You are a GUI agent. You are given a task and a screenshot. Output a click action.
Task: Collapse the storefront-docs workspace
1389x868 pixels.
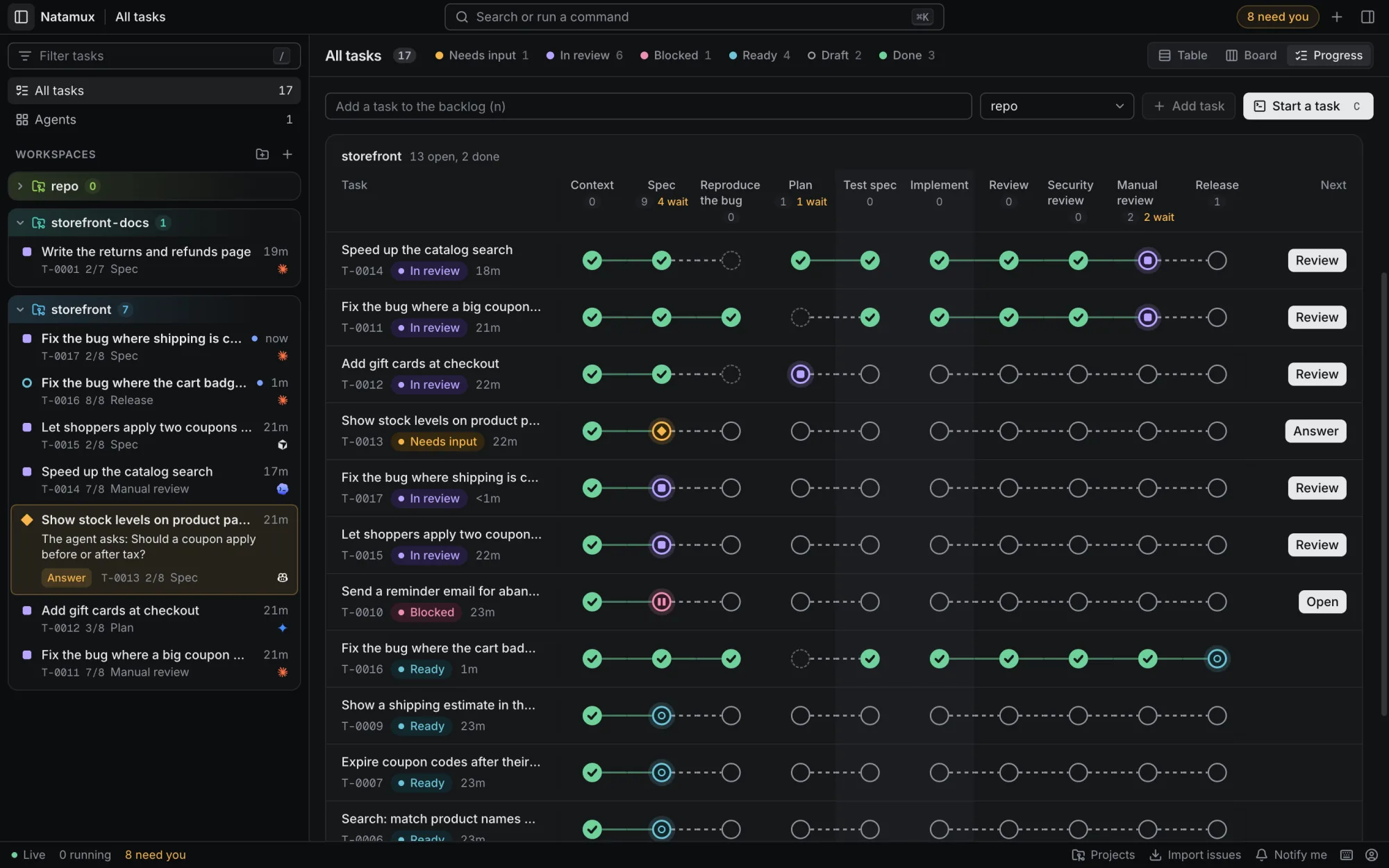(20, 223)
